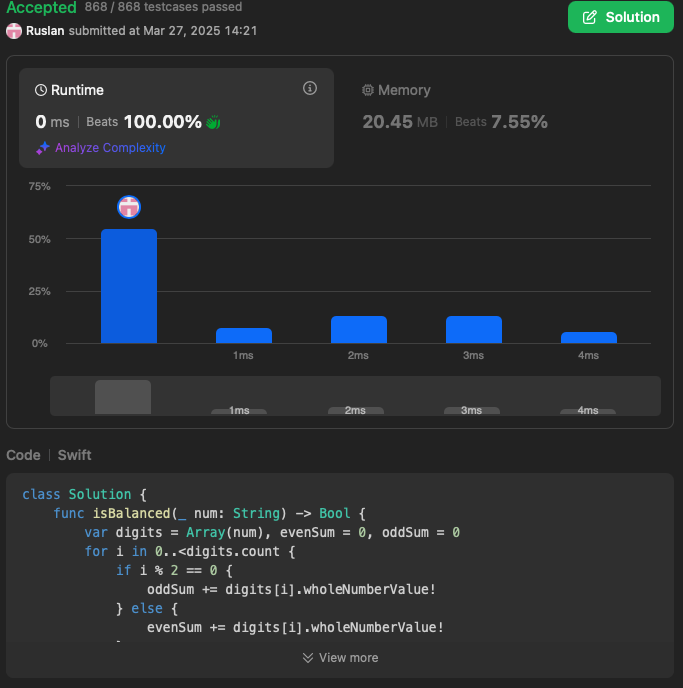Click the double chevron beside View more

[x=308, y=658]
